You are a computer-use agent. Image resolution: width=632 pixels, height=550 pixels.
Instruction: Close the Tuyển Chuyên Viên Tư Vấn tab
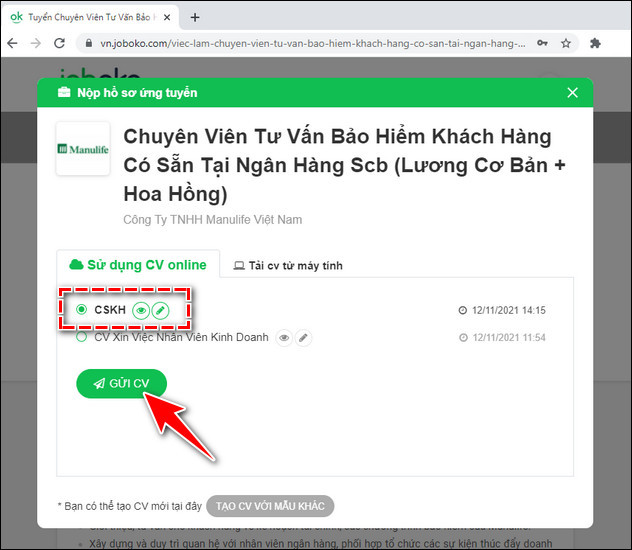tap(167, 17)
